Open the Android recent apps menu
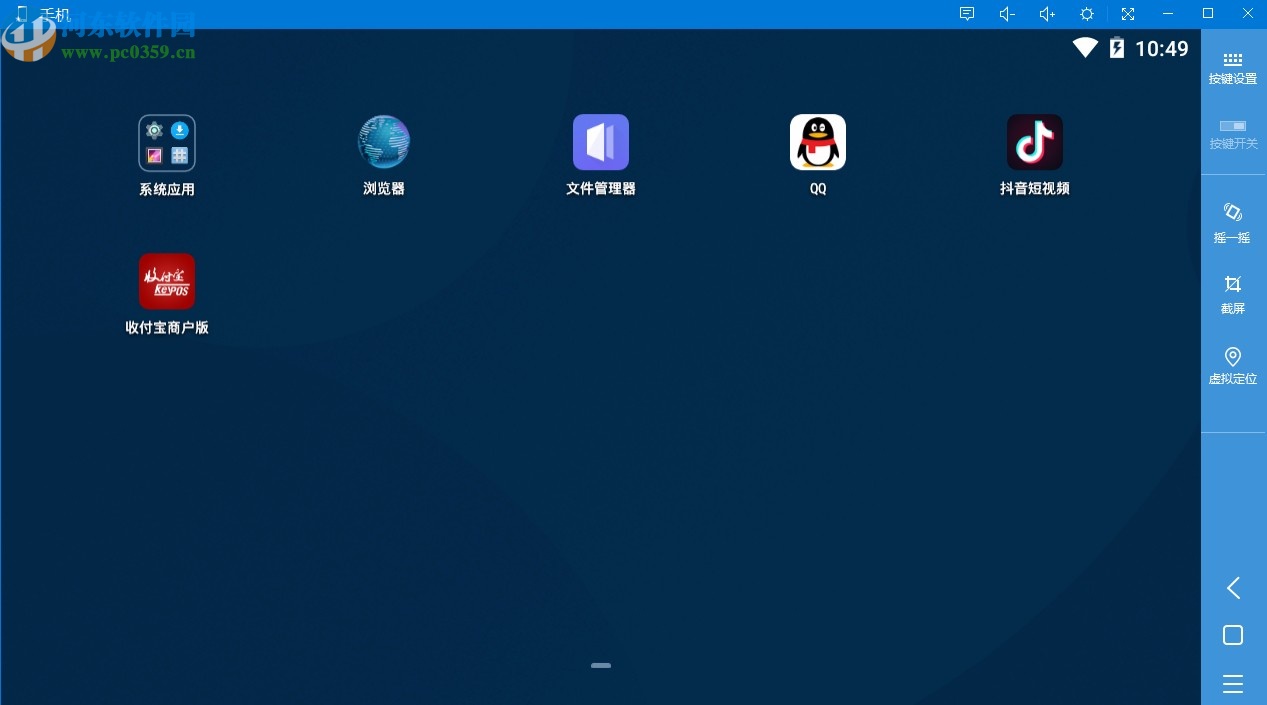This screenshot has height=705, width=1267. click(x=1233, y=684)
